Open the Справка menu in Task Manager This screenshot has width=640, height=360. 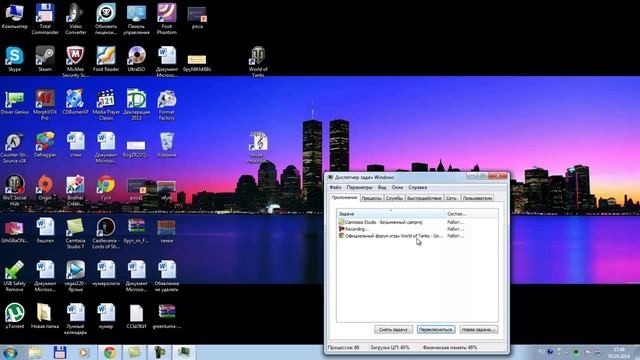[x=418, y=187]
